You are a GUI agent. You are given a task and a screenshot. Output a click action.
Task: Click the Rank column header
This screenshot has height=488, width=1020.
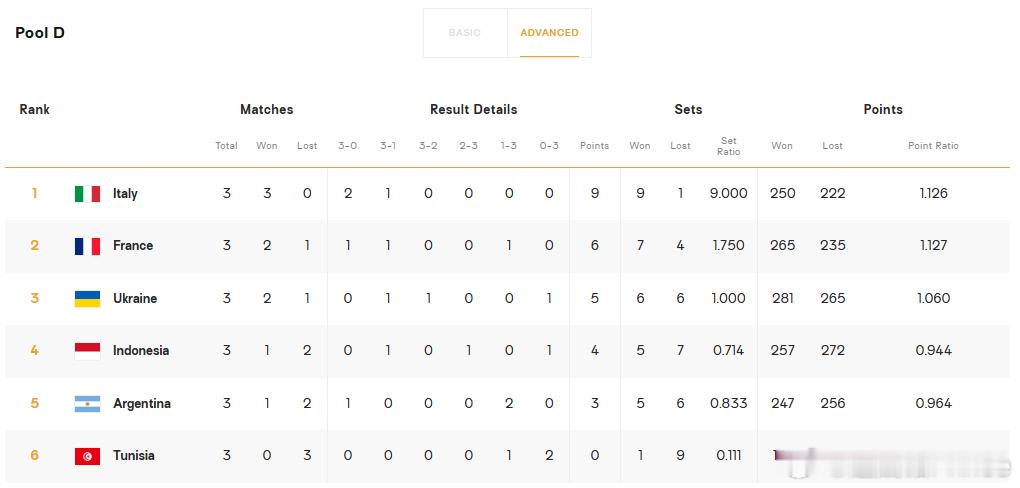click(x=34, y=109)
